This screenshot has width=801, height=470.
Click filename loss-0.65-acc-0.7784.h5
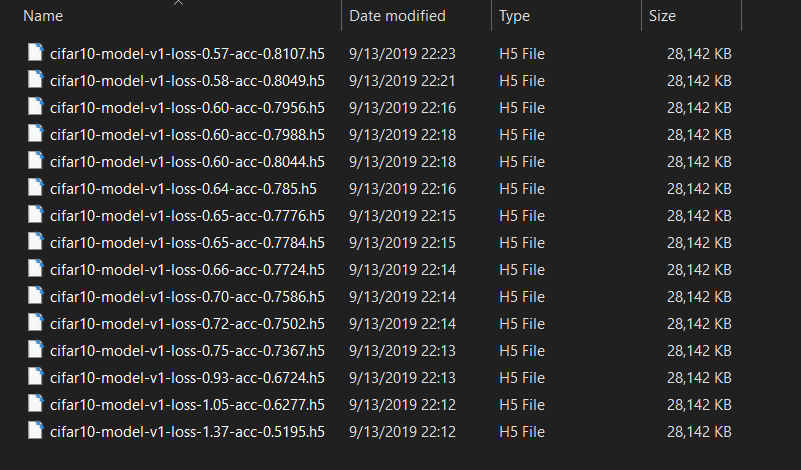click(x=187, y=243)
